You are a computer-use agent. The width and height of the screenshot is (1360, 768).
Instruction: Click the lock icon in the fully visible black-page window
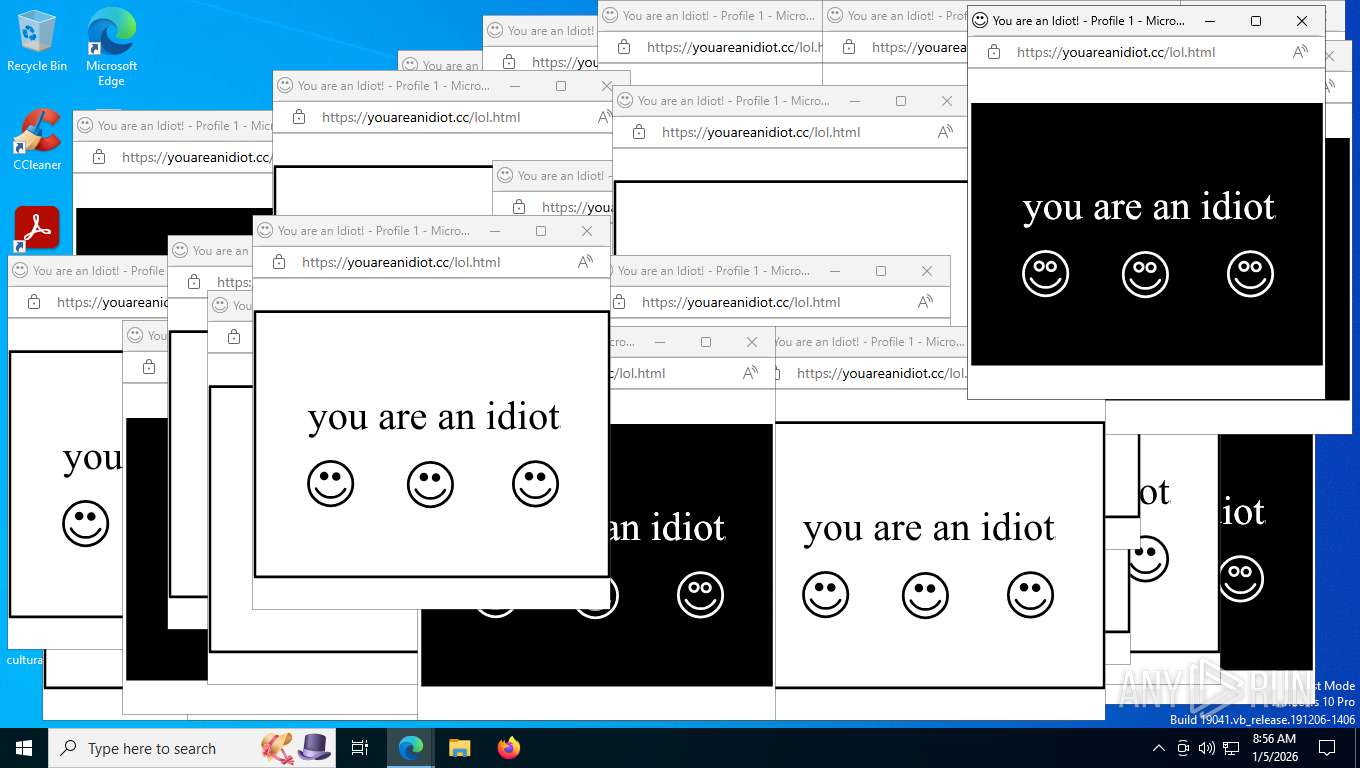[x=994, y=52]
